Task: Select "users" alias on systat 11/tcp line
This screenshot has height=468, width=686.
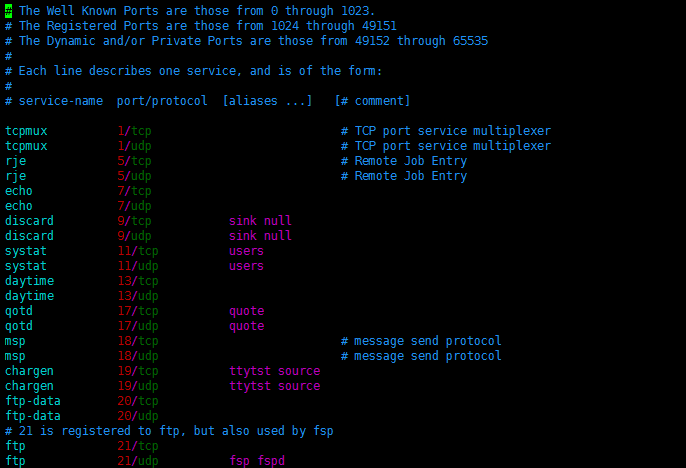Action: tap(246, 251)
